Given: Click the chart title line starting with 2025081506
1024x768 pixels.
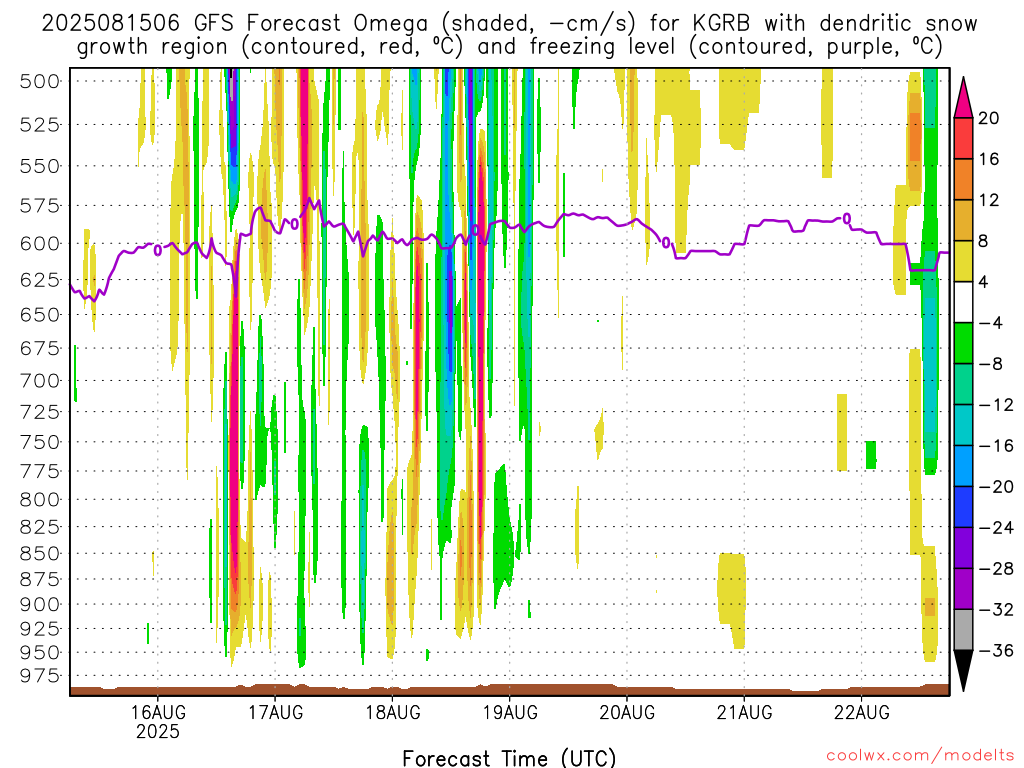Looking at the screenshot, I should pos(509,24).
